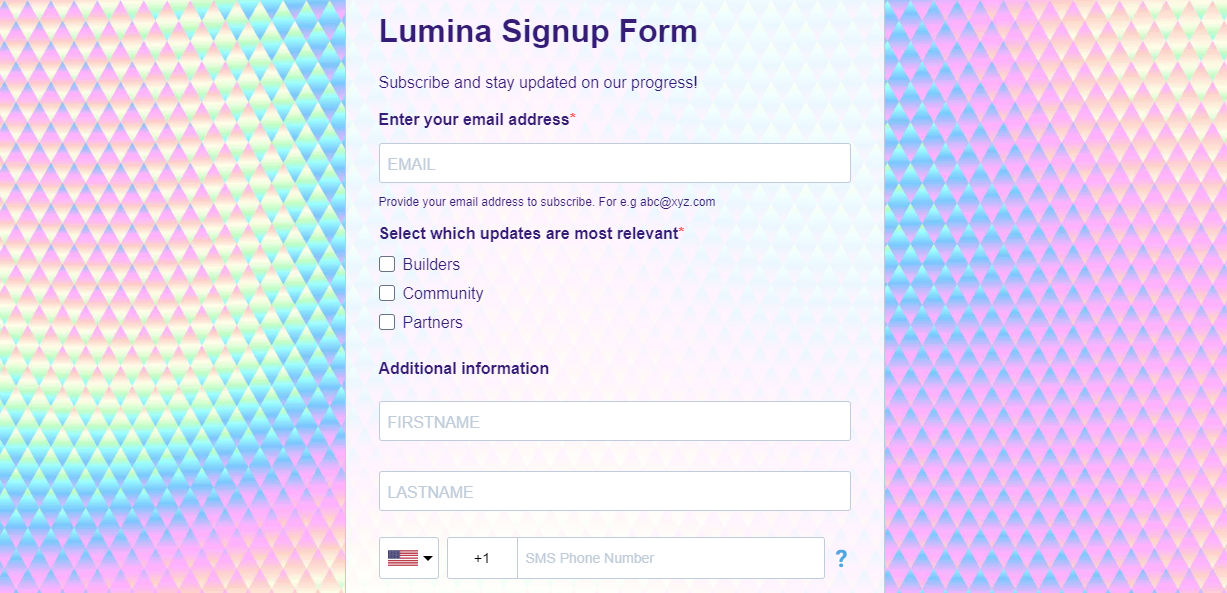Enable the Community checkbox
The image size is (1227, 593).
click(x=387, y=293)
